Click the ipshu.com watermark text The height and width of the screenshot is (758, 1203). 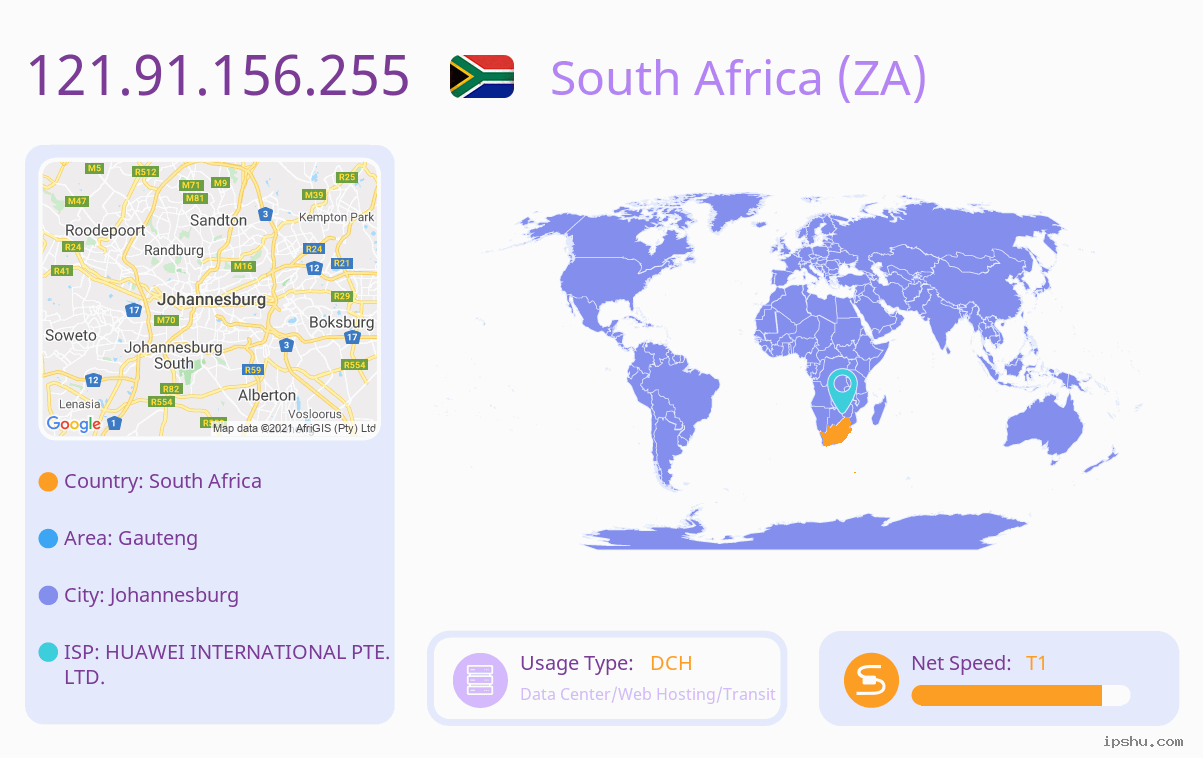(1143, 741)
